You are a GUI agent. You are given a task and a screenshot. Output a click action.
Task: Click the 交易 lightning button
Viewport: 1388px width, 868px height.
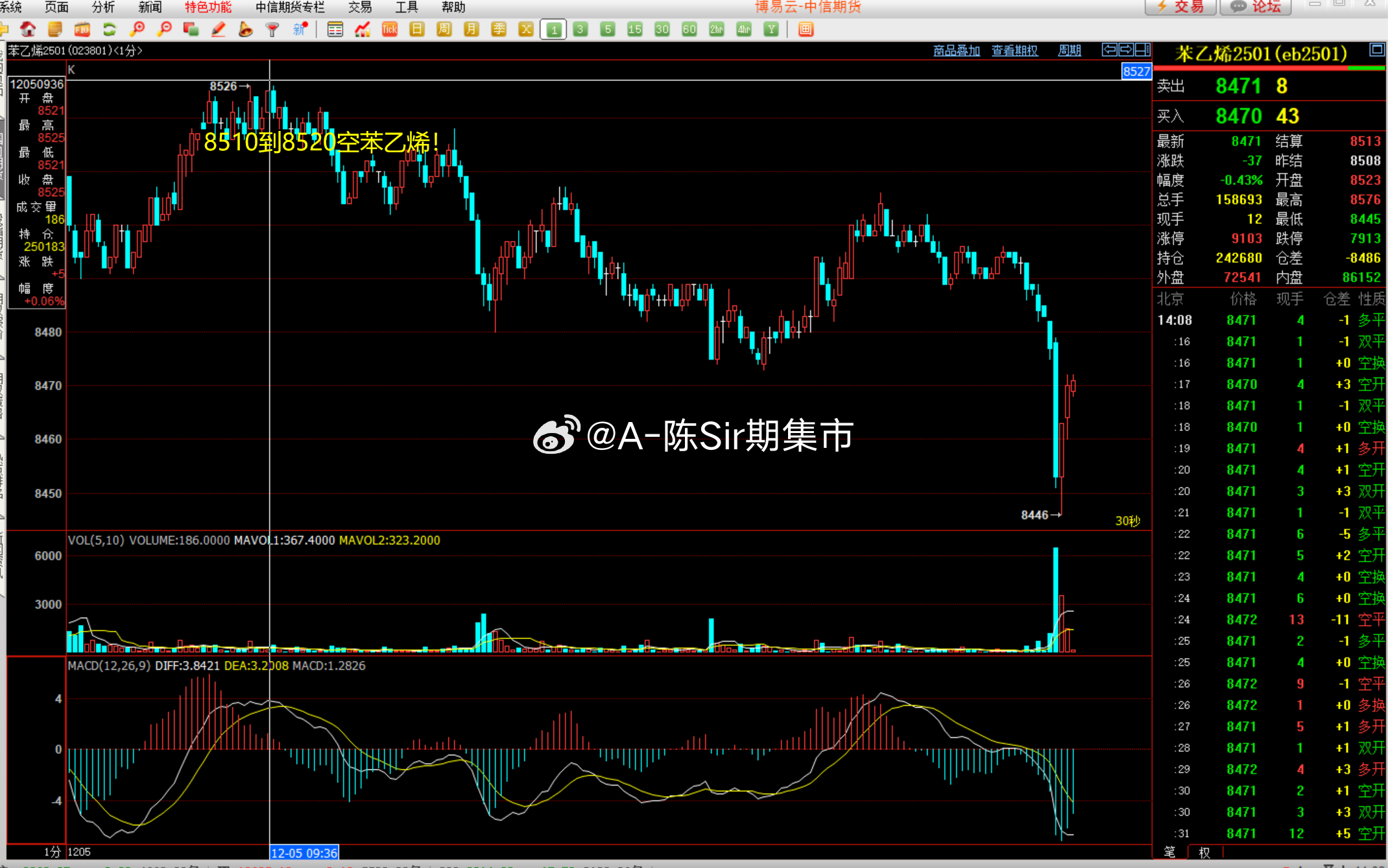1180,7
